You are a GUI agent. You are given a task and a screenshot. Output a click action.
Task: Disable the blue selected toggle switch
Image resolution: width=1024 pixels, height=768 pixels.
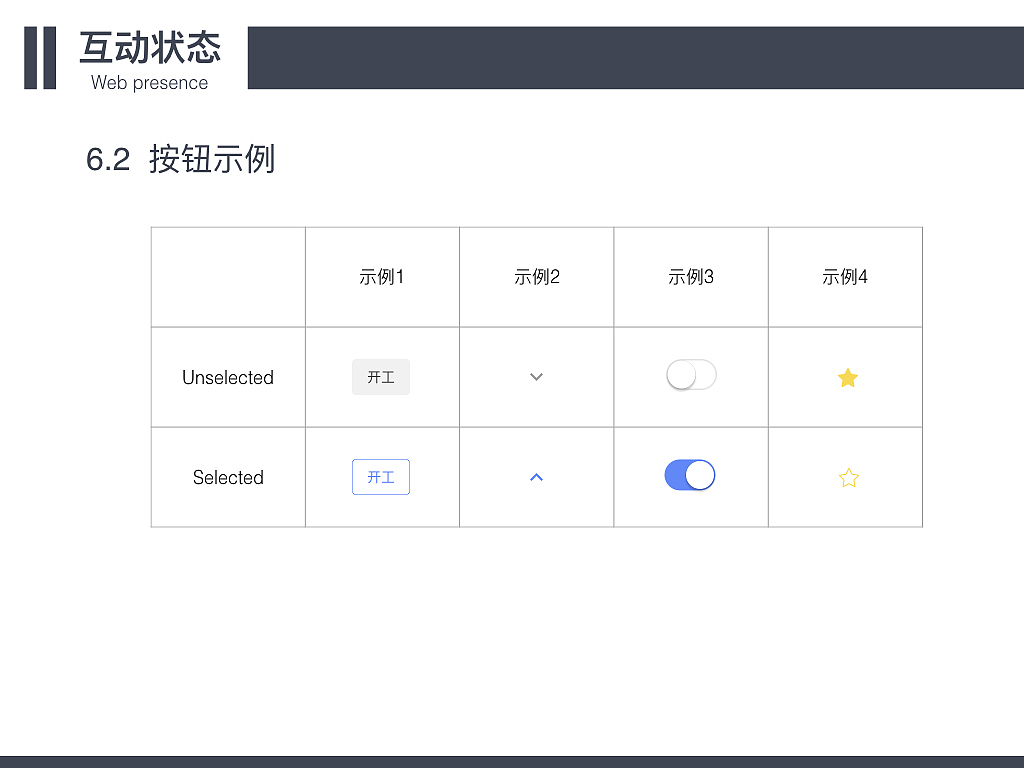point(691,474)
